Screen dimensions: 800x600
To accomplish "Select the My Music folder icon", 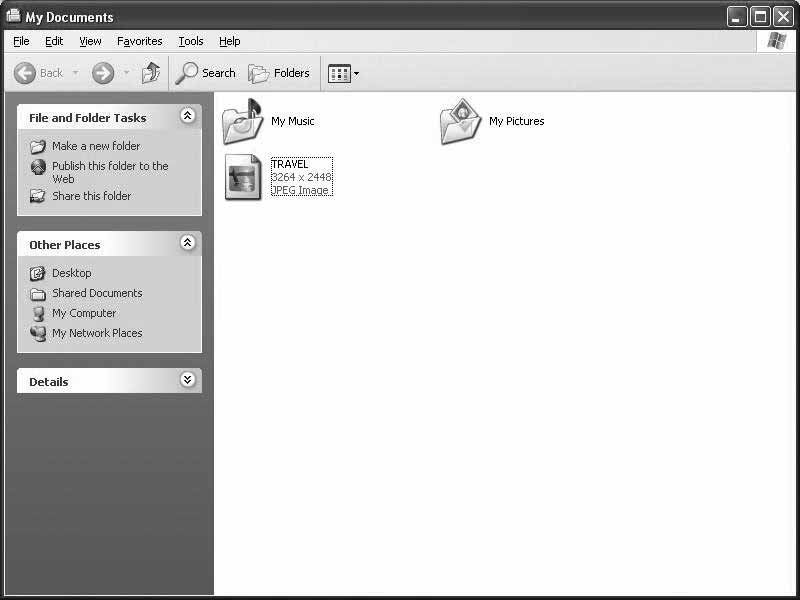I will [x=243, y=121].
